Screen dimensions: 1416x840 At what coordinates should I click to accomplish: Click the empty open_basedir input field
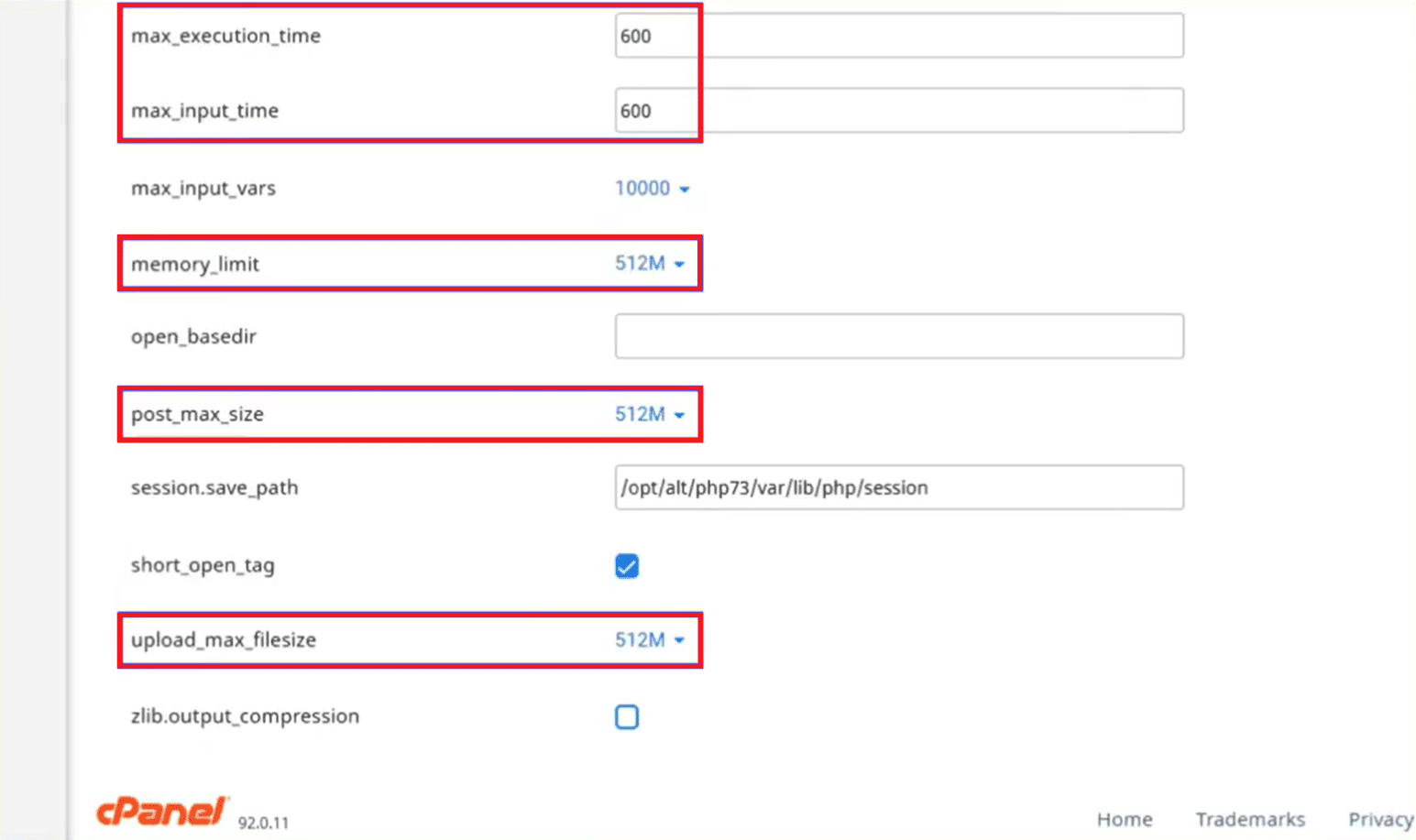[898, 336]
